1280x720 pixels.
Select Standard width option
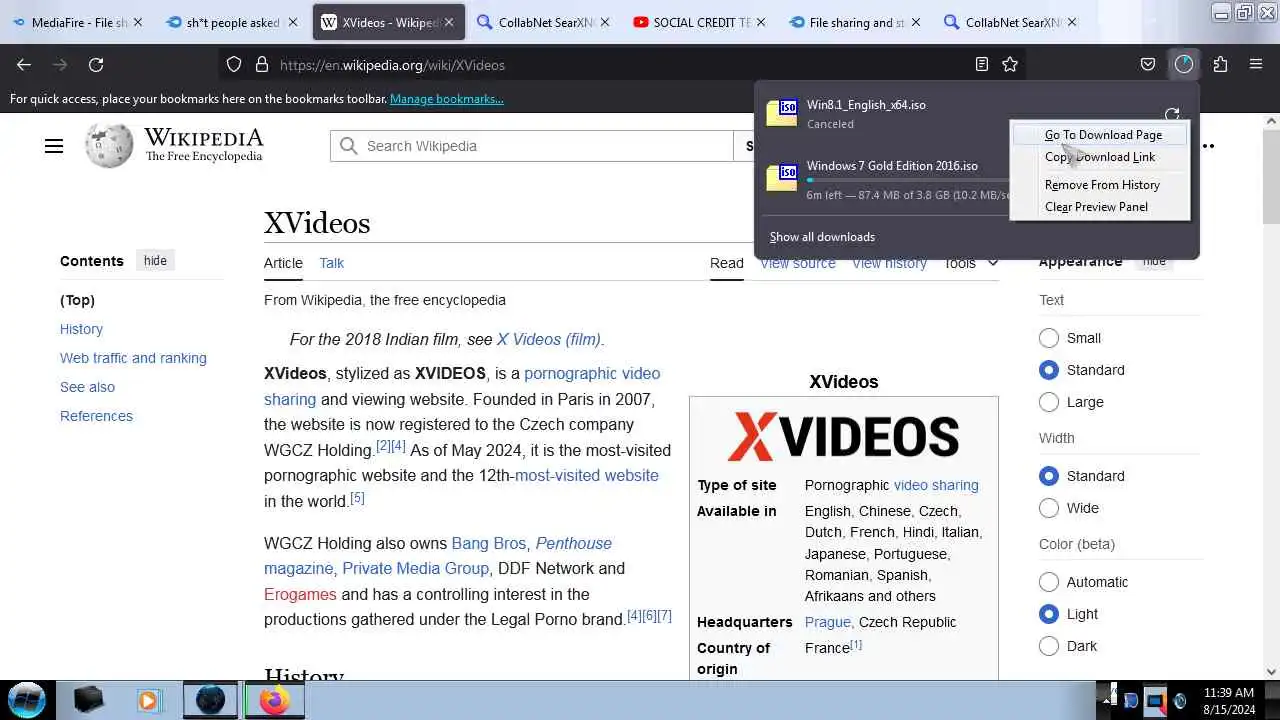pos(1049,476)
